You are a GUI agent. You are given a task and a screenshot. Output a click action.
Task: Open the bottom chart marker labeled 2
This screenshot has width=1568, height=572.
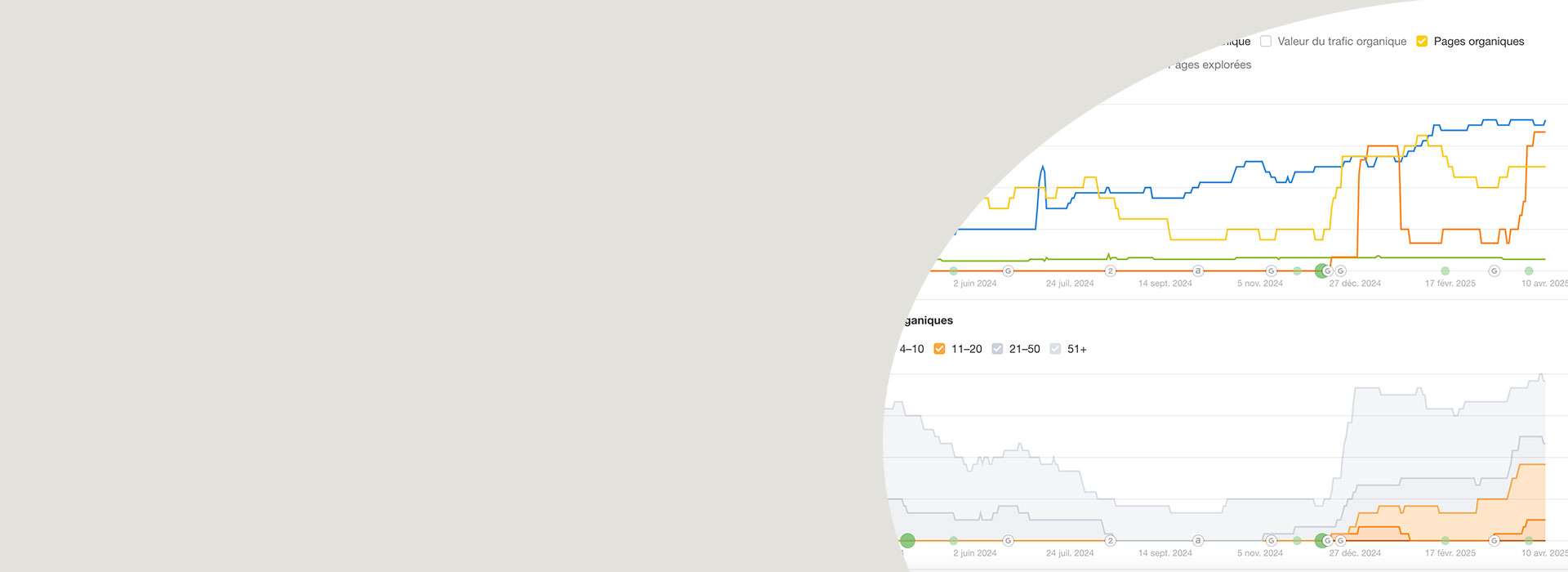click(1110, 540)
